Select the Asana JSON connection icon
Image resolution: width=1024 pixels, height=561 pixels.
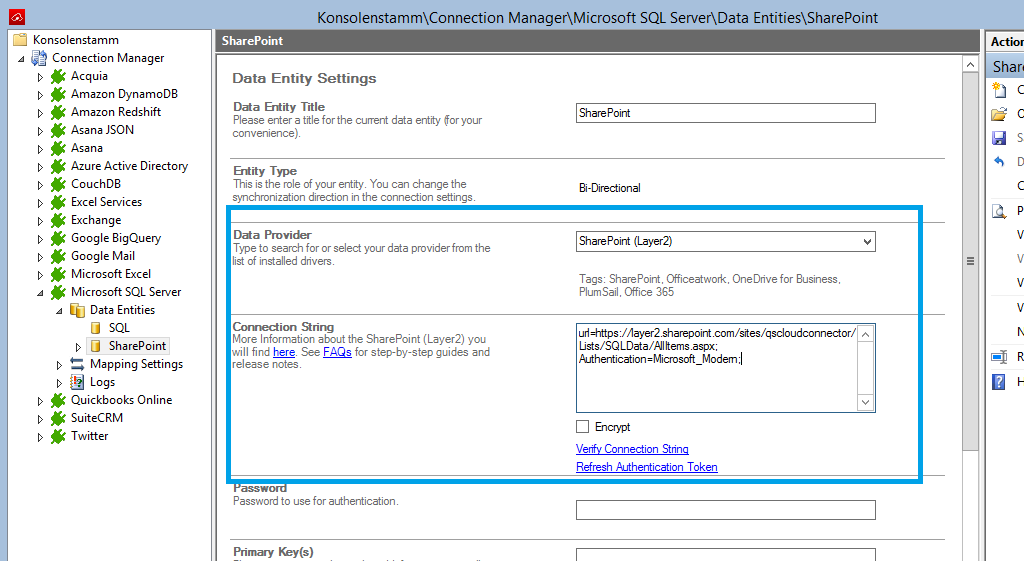[59, 130]
